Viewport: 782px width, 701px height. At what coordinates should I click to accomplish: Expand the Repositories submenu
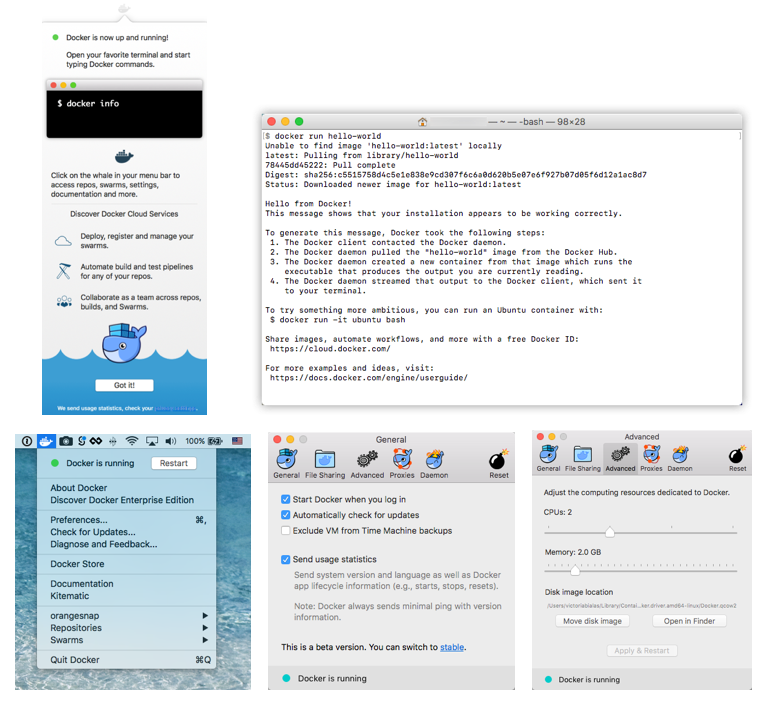click(127, 628)
